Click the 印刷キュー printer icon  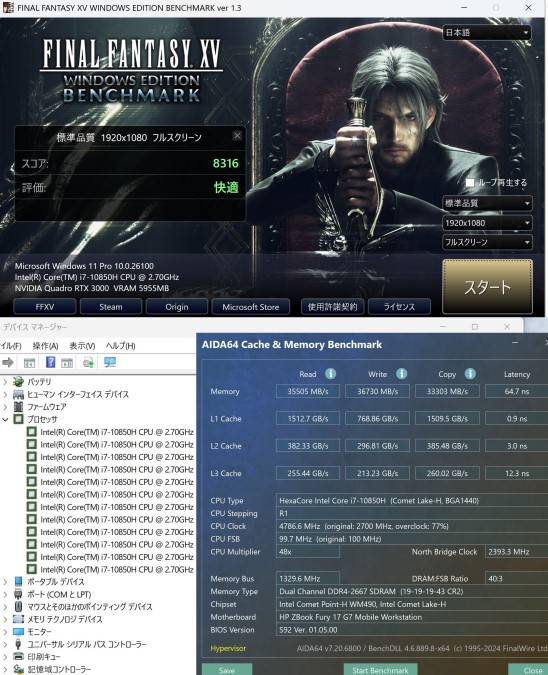pos(18,656)
